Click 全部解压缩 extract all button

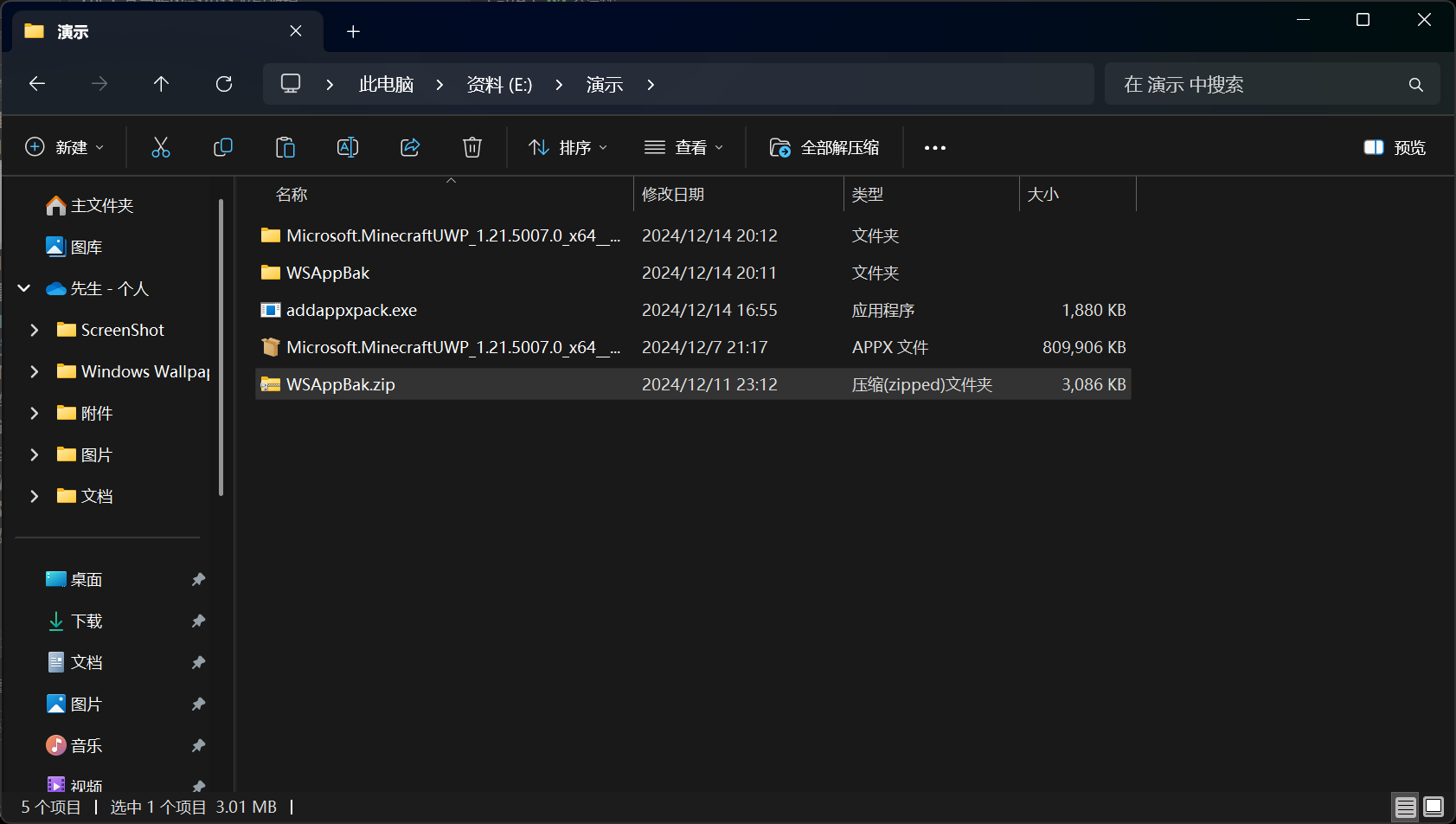click(824, 148)
